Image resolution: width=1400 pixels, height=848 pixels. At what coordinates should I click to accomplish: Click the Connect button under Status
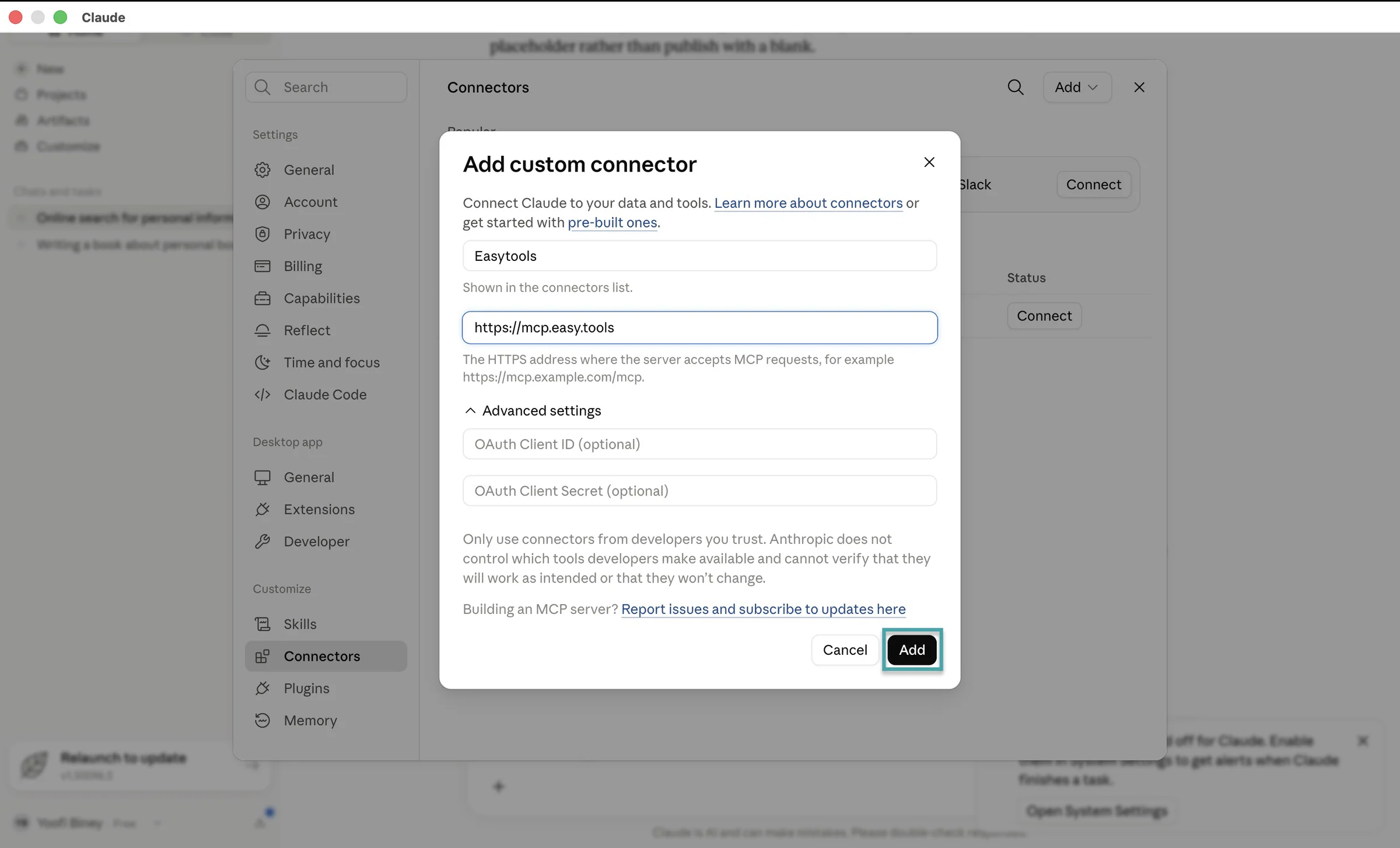pos(1044,316)
